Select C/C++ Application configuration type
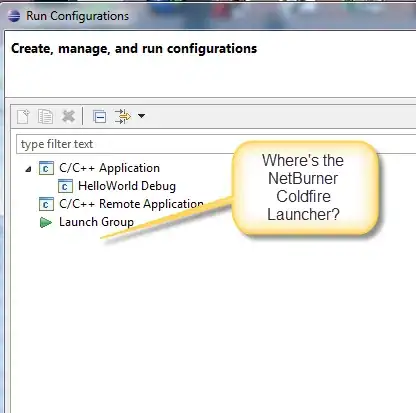Viewport: 416px width, 413px height. (x=109, y=168)
